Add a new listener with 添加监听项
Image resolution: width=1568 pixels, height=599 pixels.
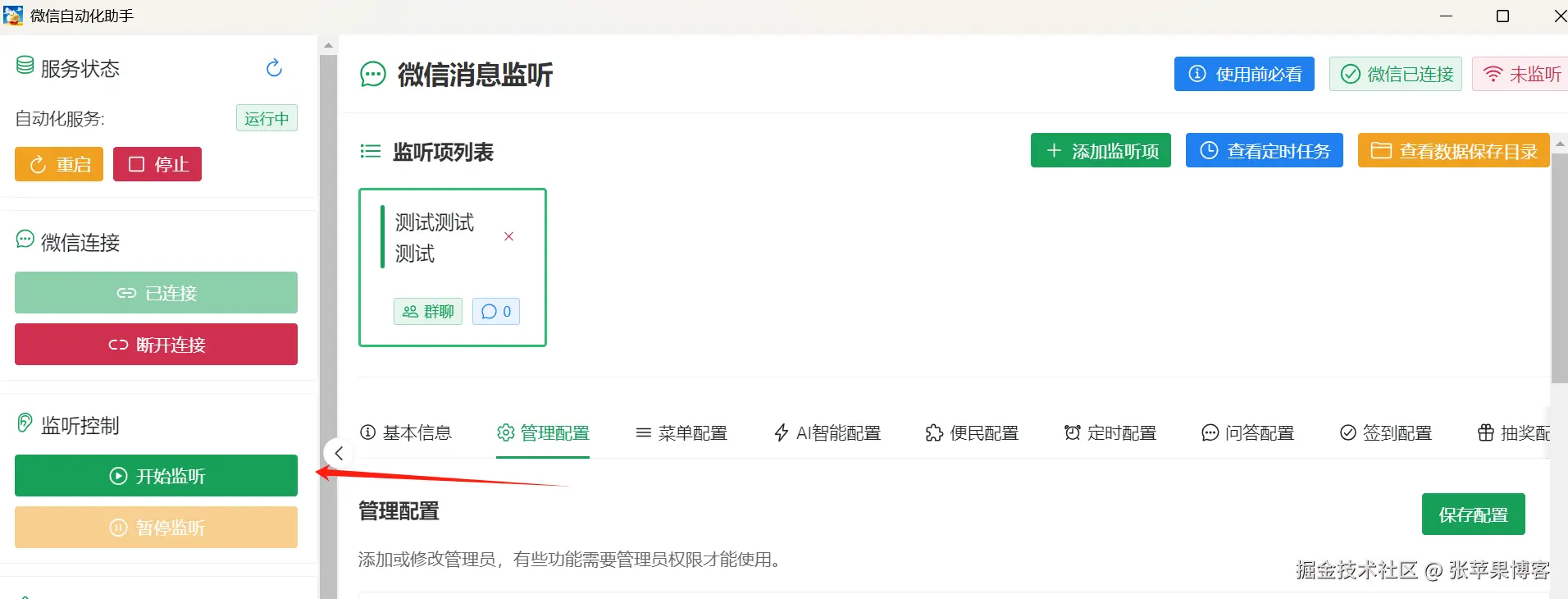pyautogui.click(x=1101, y=151)
